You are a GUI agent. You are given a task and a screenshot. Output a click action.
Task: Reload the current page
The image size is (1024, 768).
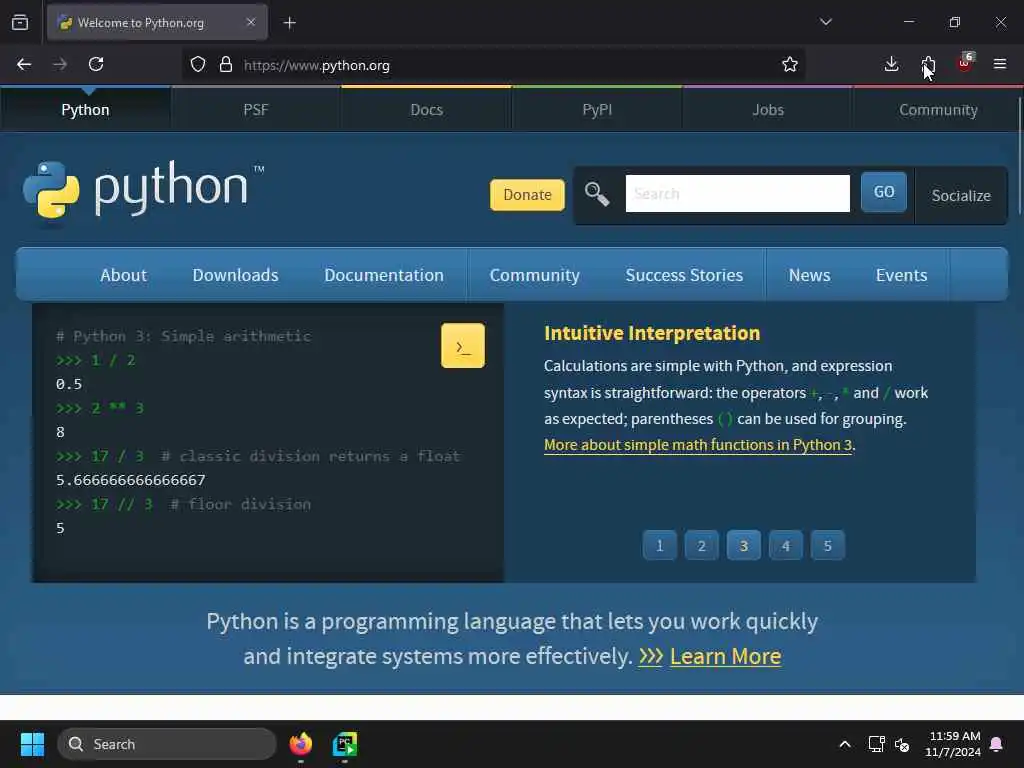96,64
